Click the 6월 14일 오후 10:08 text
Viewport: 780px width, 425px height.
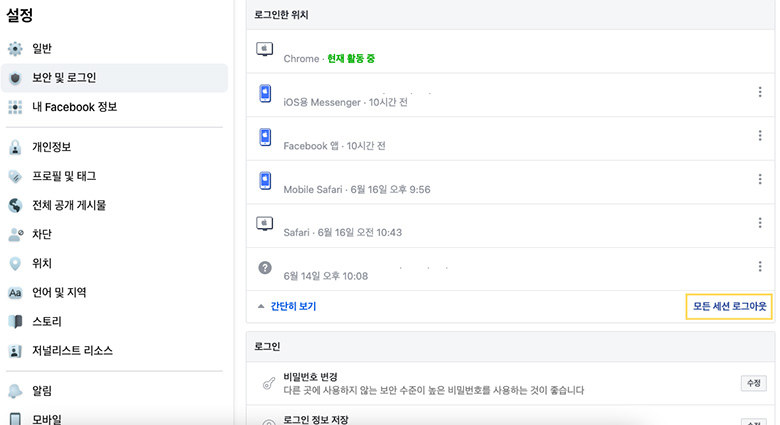pyautogui.click(x=326, y=276)
